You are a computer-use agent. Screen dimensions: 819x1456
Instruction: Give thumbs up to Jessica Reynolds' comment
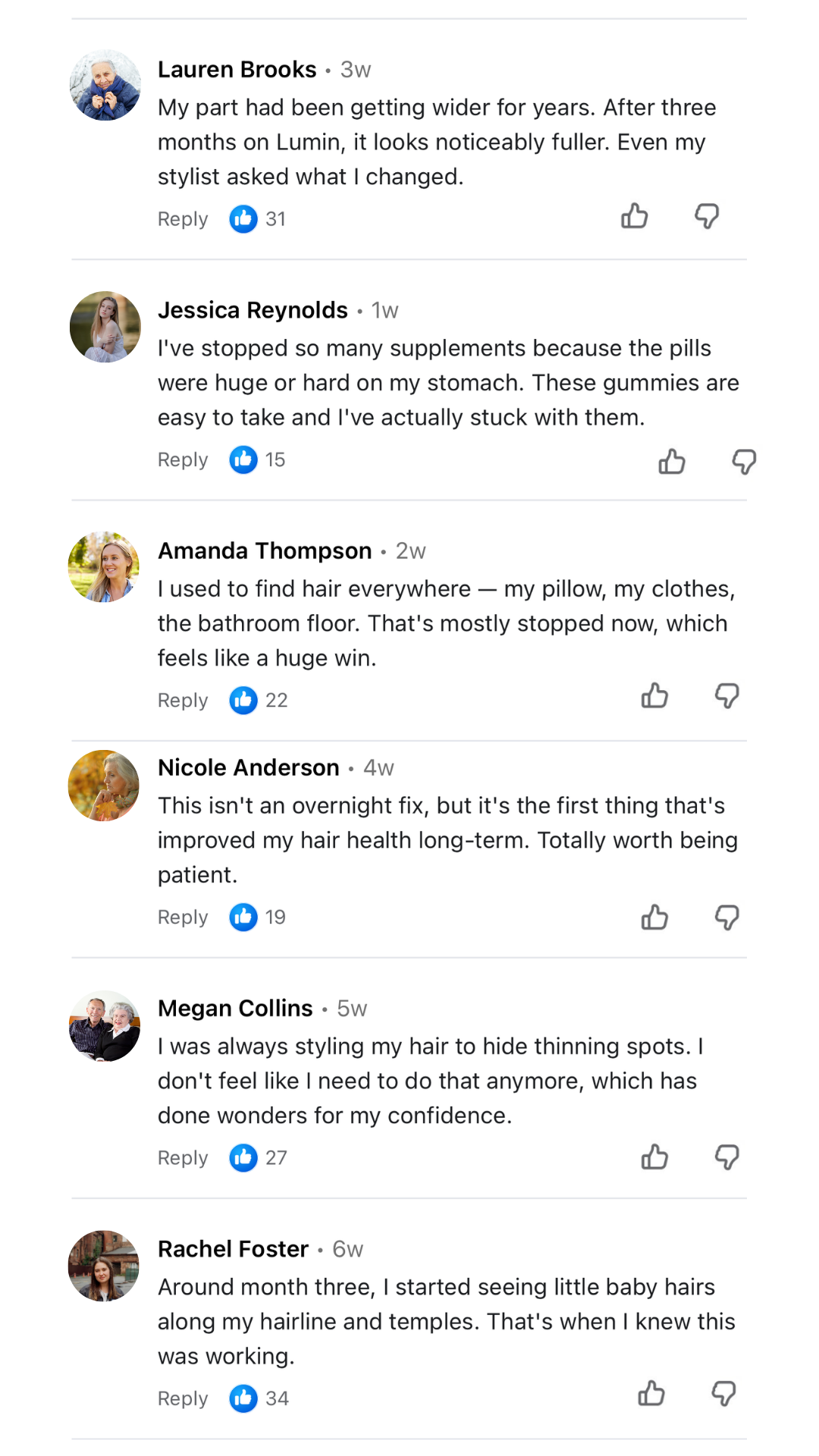pyautogui.click(x=672, y=461)
